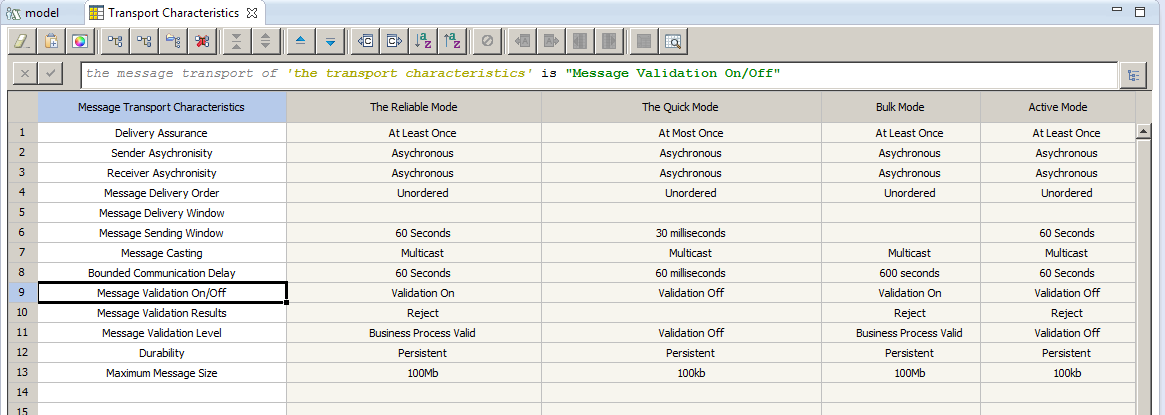
Task: Click the greyed grid left-triangle icon
Action: 580,42
